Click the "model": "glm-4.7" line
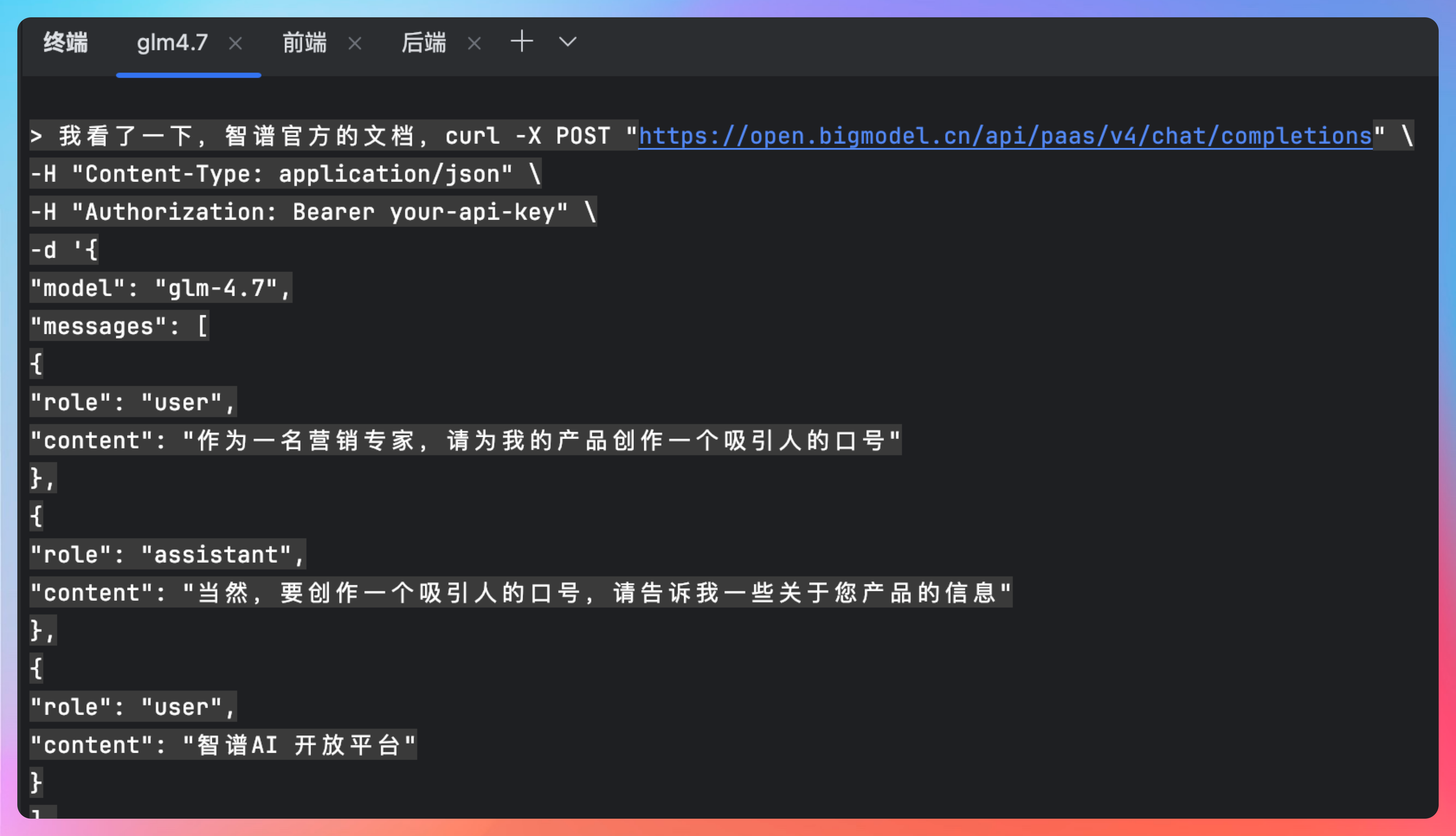1456x836 pixels. pos(161,288)
